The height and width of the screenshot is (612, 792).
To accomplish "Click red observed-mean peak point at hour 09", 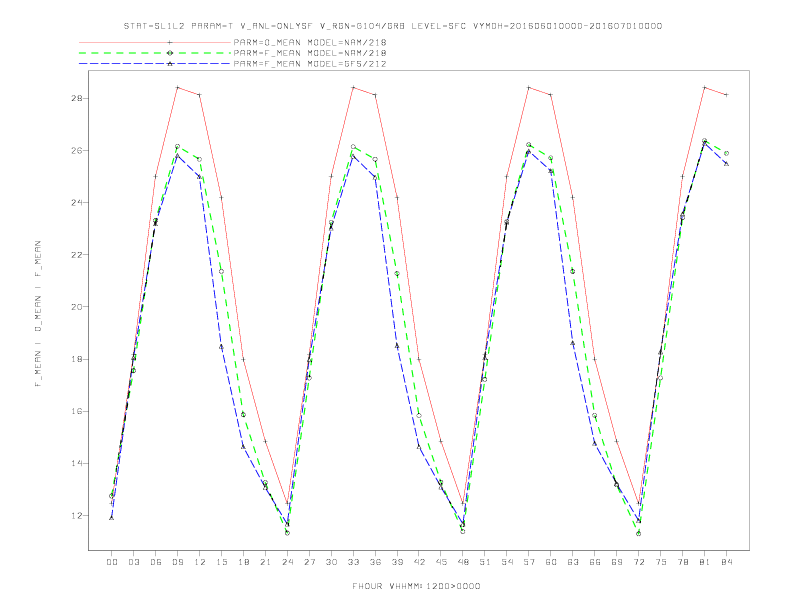I will click(x=177, y=87).
